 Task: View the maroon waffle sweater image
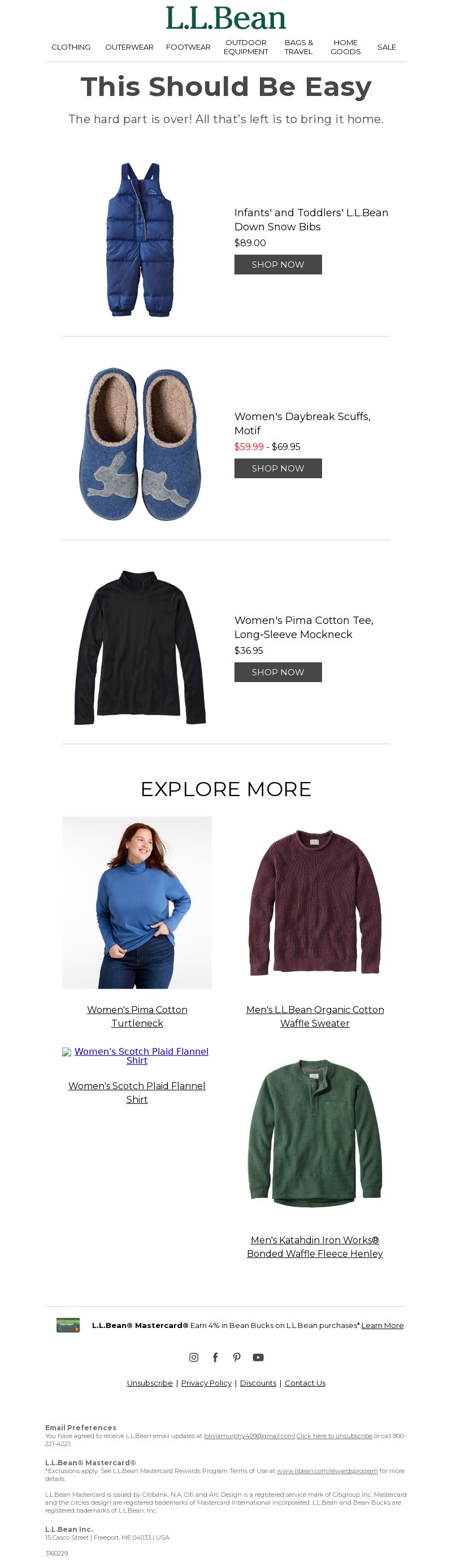pos(315,902)
